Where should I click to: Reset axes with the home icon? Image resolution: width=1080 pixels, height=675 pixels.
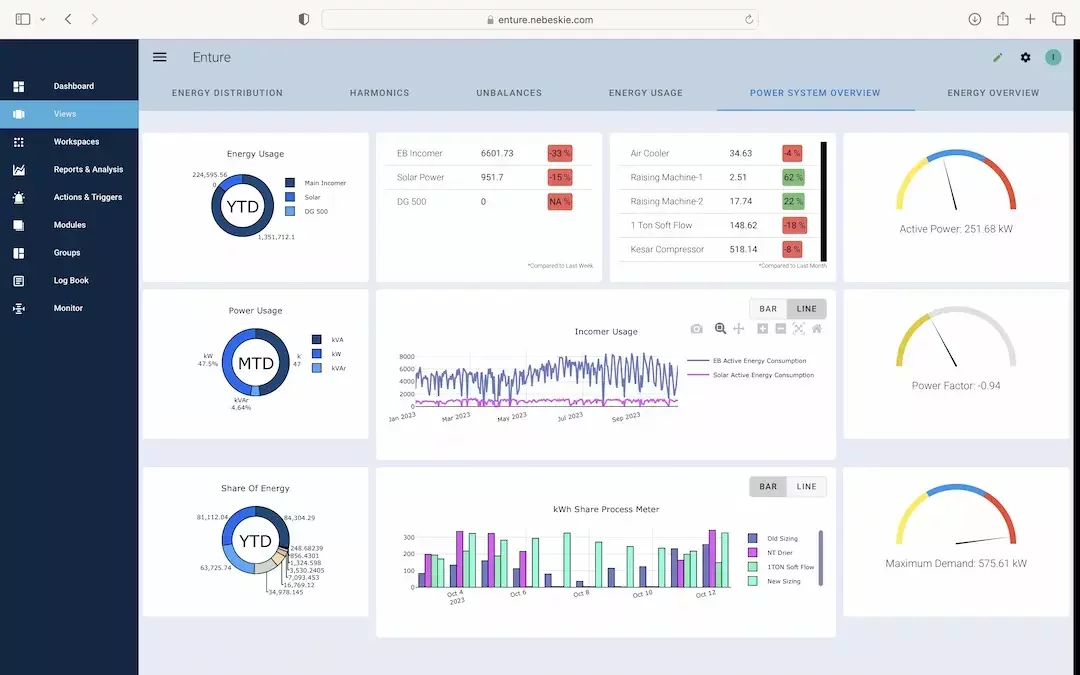coord(817,329)
